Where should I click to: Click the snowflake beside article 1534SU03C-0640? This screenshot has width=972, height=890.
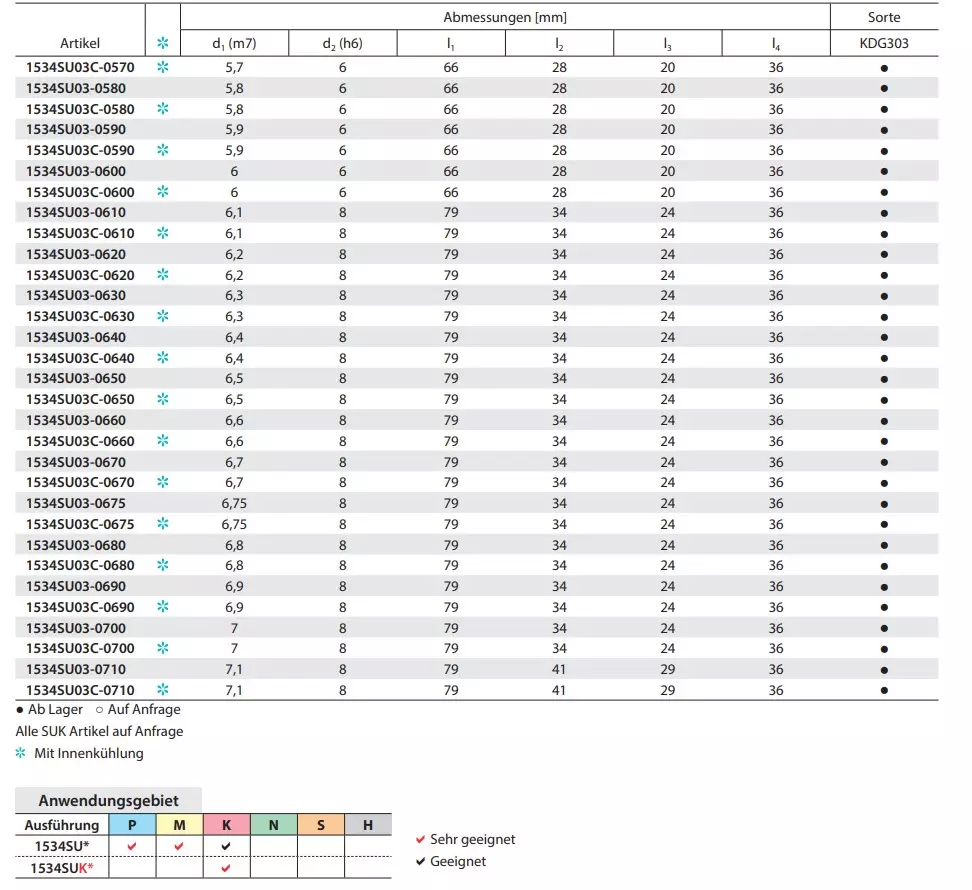[x=163, y=358]
